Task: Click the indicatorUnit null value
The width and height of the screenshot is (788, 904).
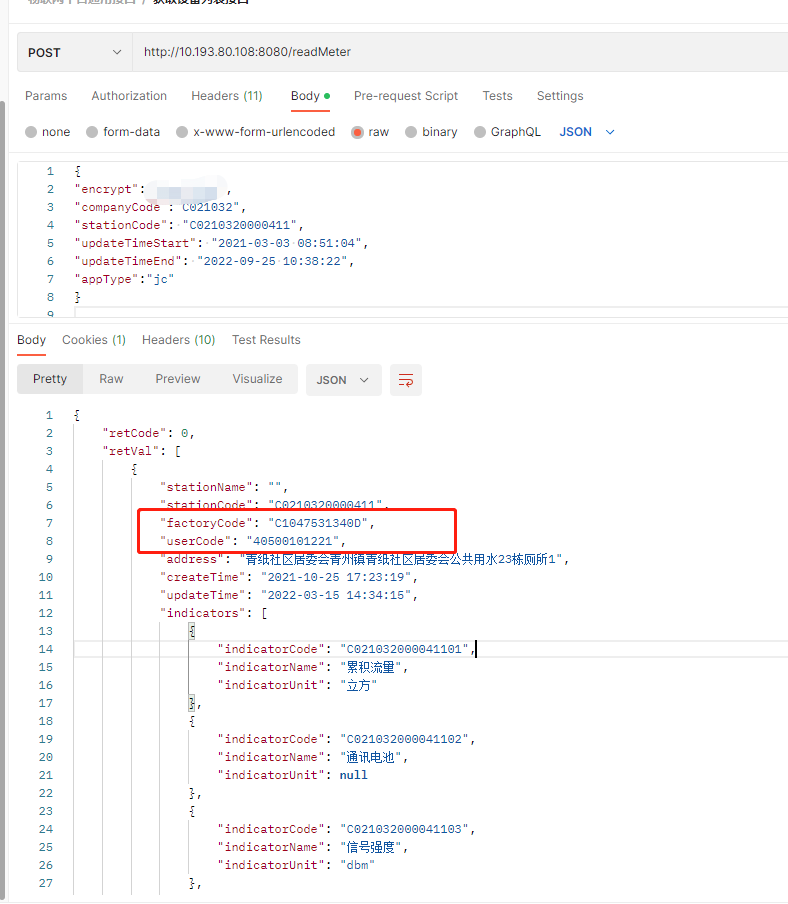Action: point(353,775)
